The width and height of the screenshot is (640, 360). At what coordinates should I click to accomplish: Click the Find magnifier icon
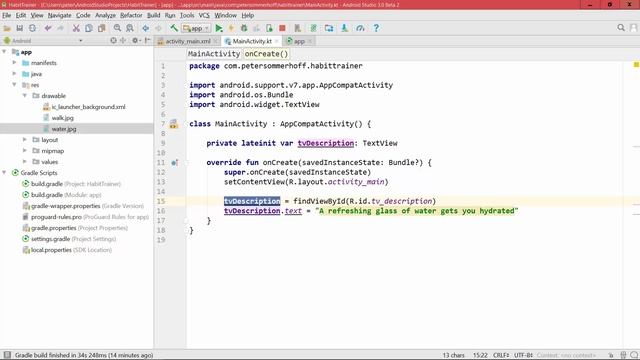click(x=117, y=28)
